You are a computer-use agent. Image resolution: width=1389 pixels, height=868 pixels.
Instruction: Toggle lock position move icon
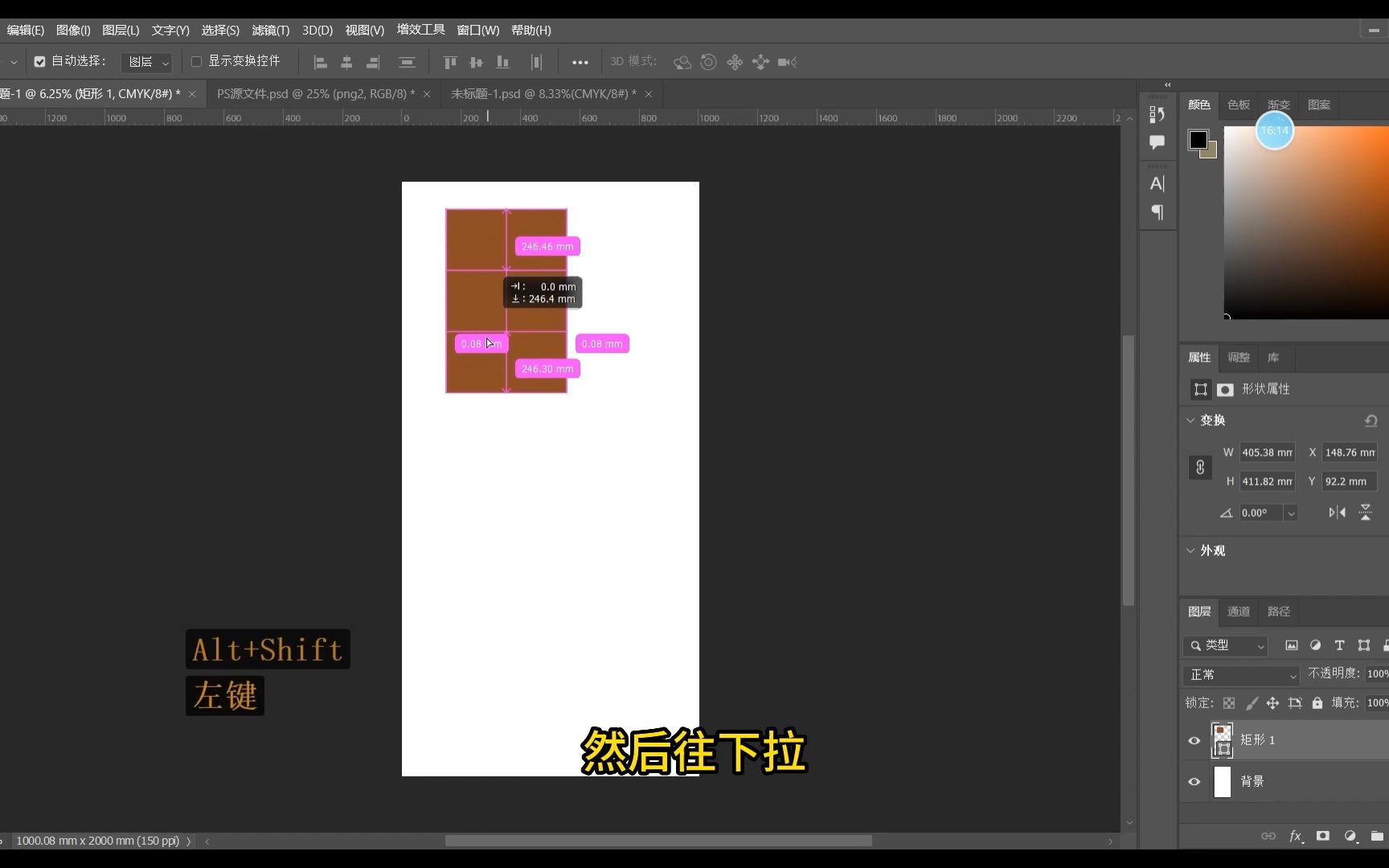[x=1272, y=703]
